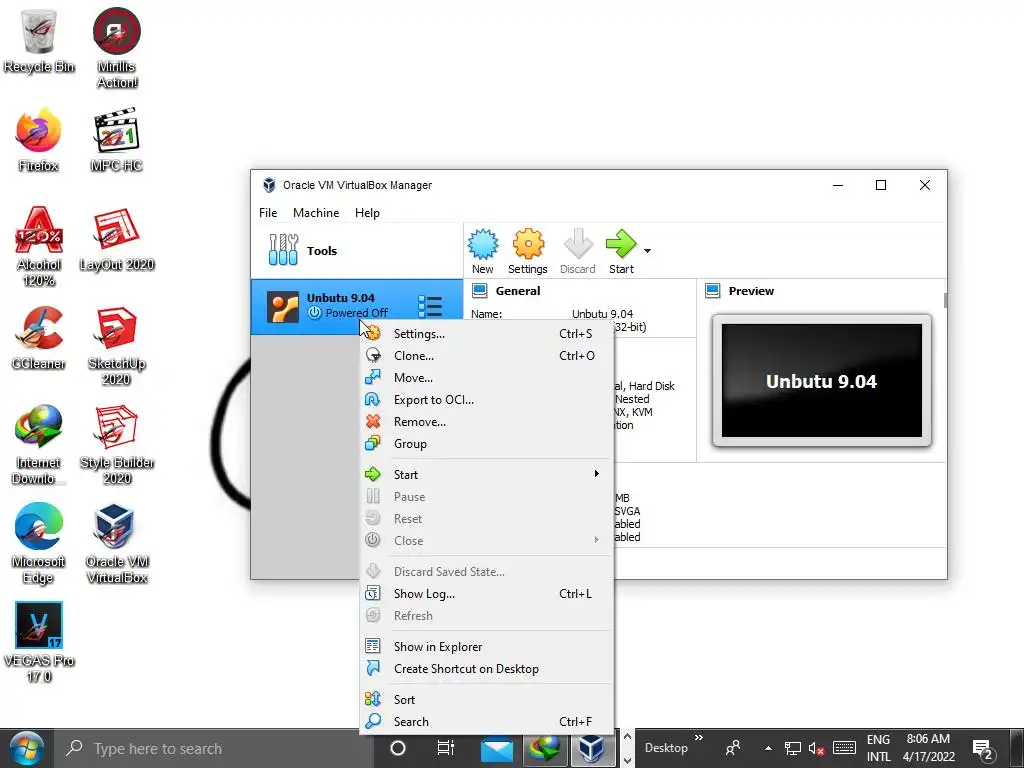Open the touch keyboard tray icon
The image size is (1024, 768).
pos(844,748)
